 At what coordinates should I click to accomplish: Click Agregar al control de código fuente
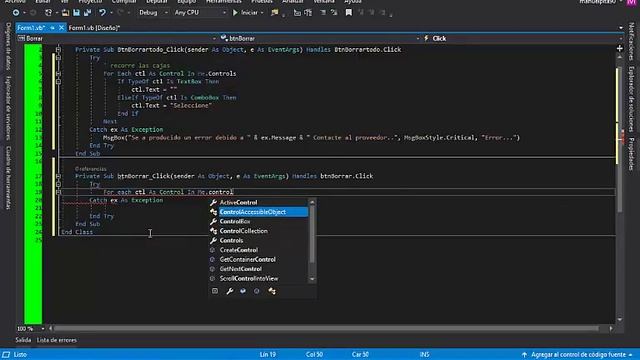[x=578, y=355]
